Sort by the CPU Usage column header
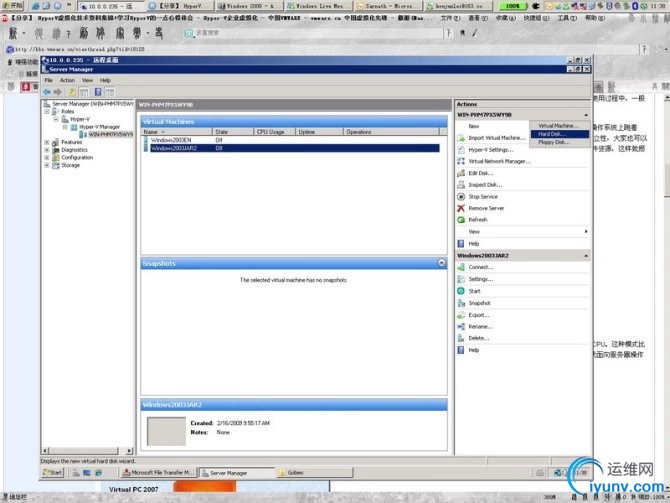The image size is (670, 503). tap(275, 132)
